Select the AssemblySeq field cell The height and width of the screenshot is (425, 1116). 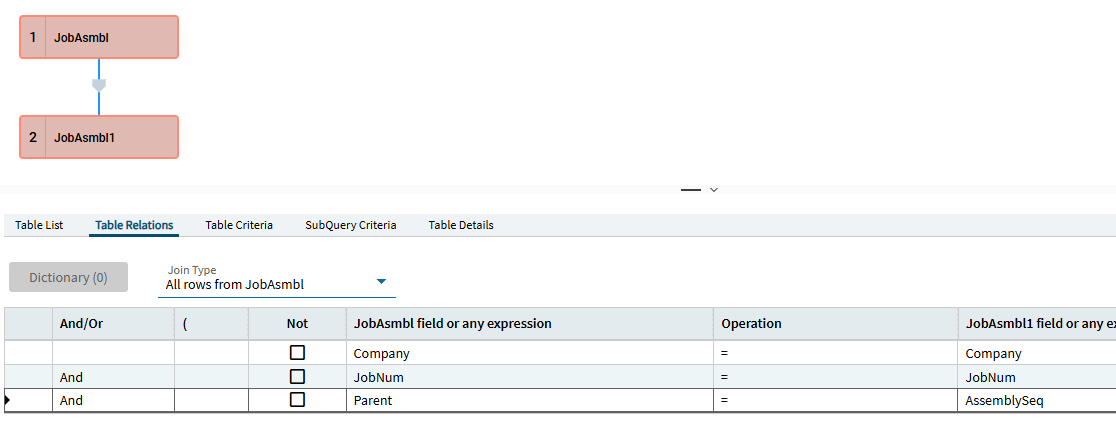(x=1037, y=400)
